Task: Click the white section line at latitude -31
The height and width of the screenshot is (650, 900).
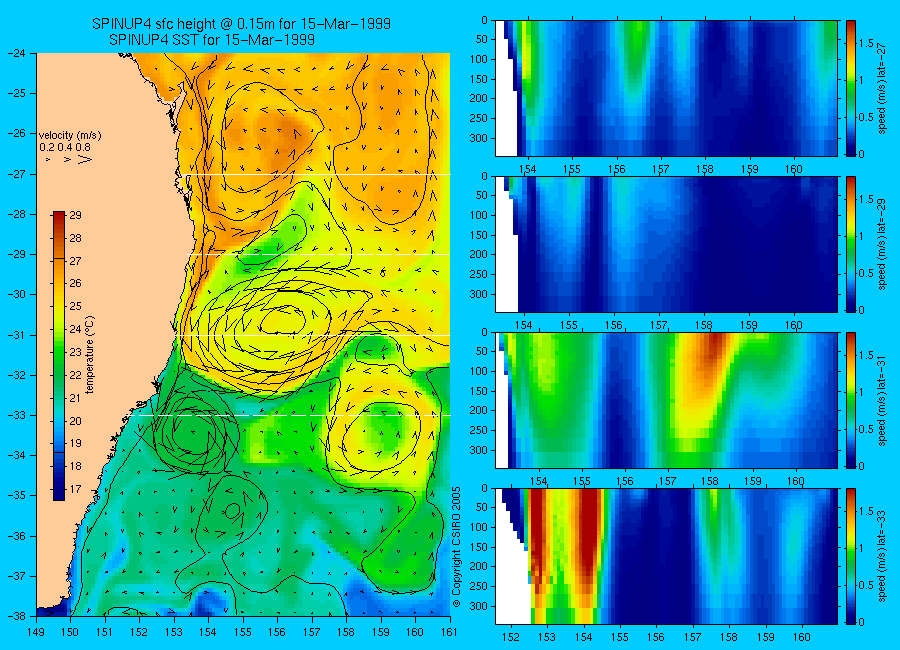Action: pyautogui.click(x=314, y=335)
